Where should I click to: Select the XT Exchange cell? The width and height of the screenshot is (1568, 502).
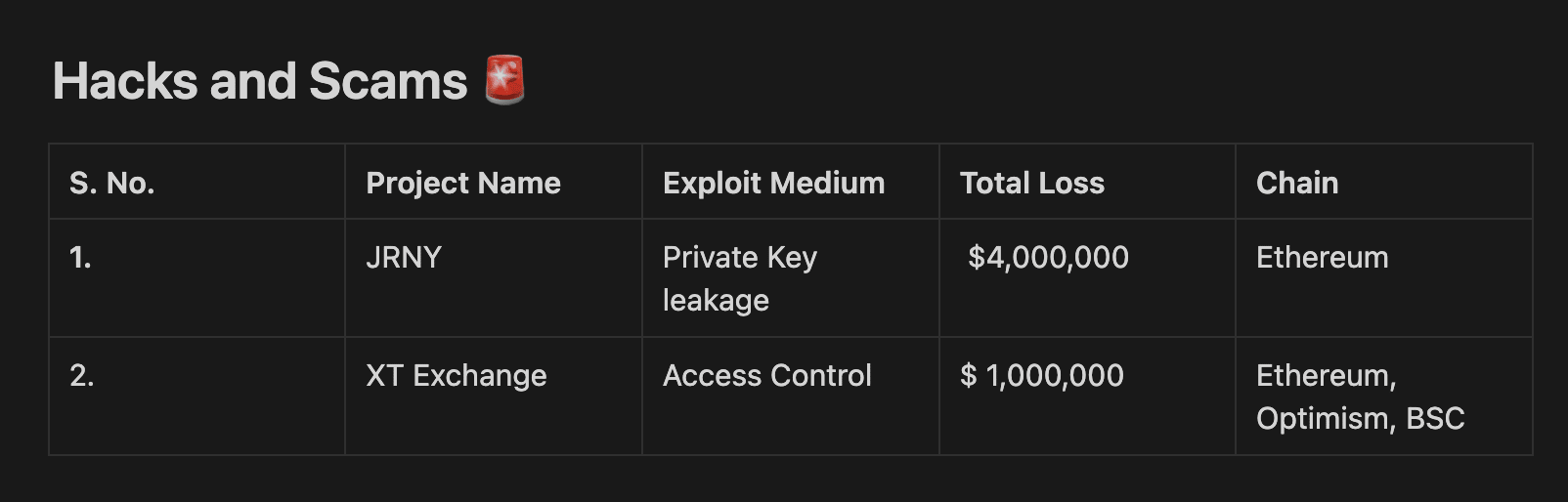pyautogui.click(x=494, y=397)
